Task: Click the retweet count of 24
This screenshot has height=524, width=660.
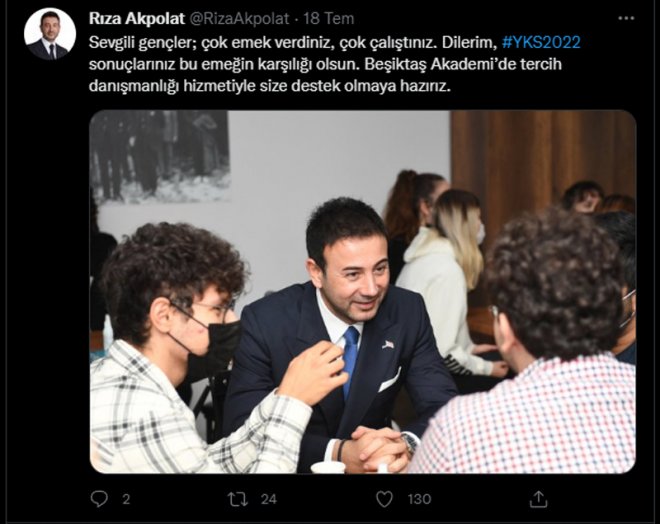Action: point(269,499)
